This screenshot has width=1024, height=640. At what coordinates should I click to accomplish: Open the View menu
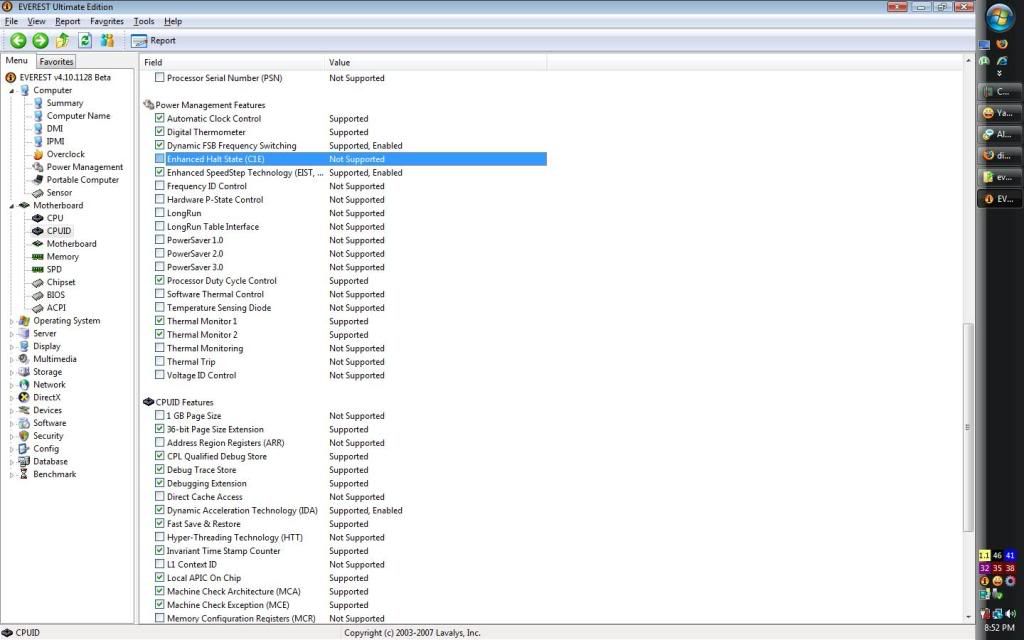pyautogui.click(x=36, y=22)
